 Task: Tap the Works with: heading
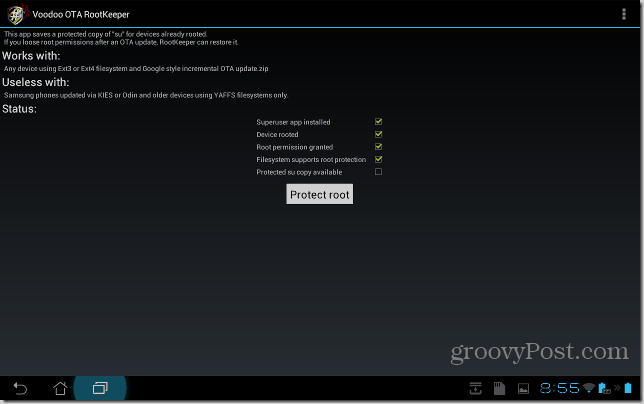(x=31, y=56)
